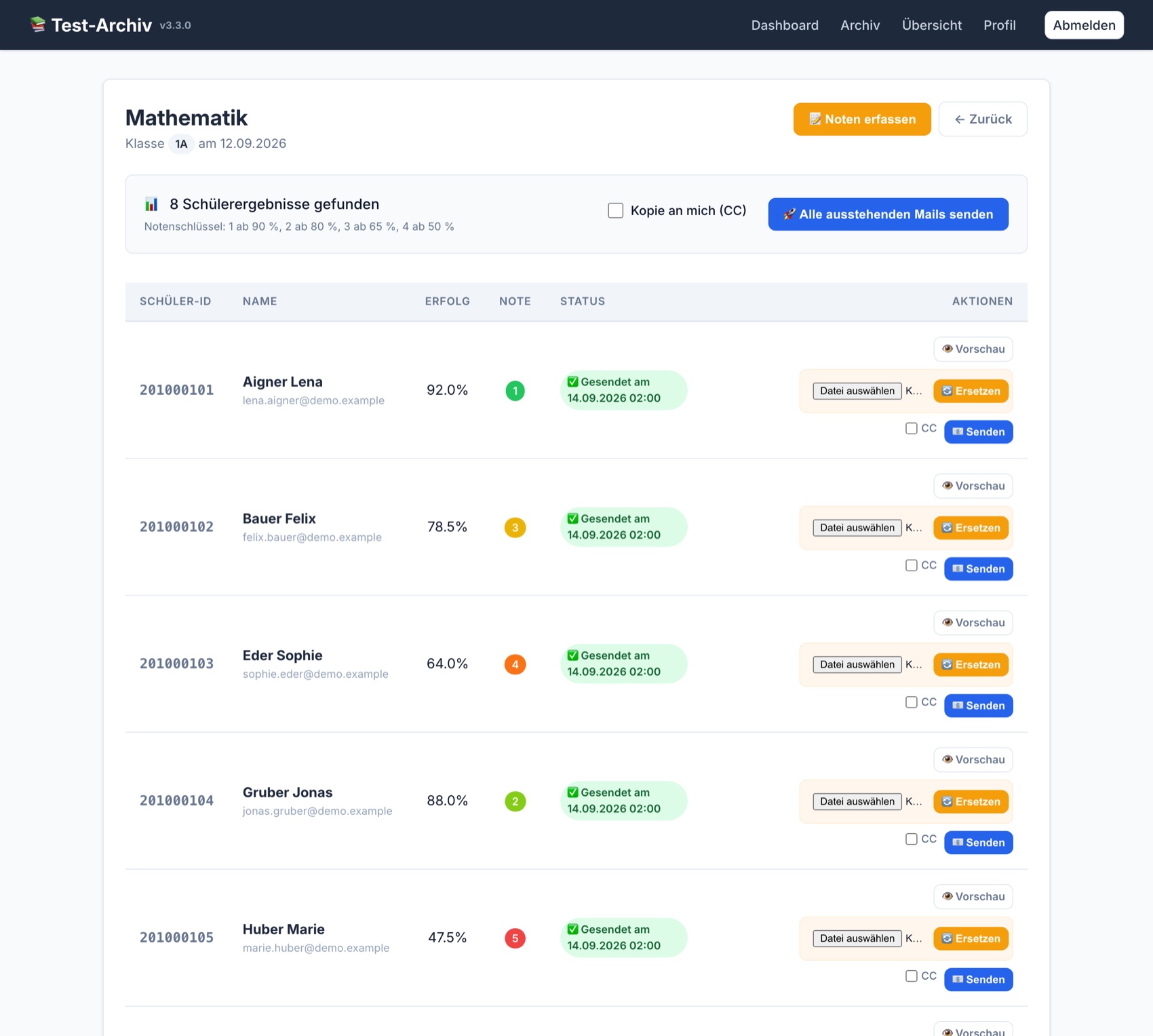Click Ersetzen for Eder Sophie
Image resolution: width=1153 pixels, height=1036 pixels.
[971, 665]
